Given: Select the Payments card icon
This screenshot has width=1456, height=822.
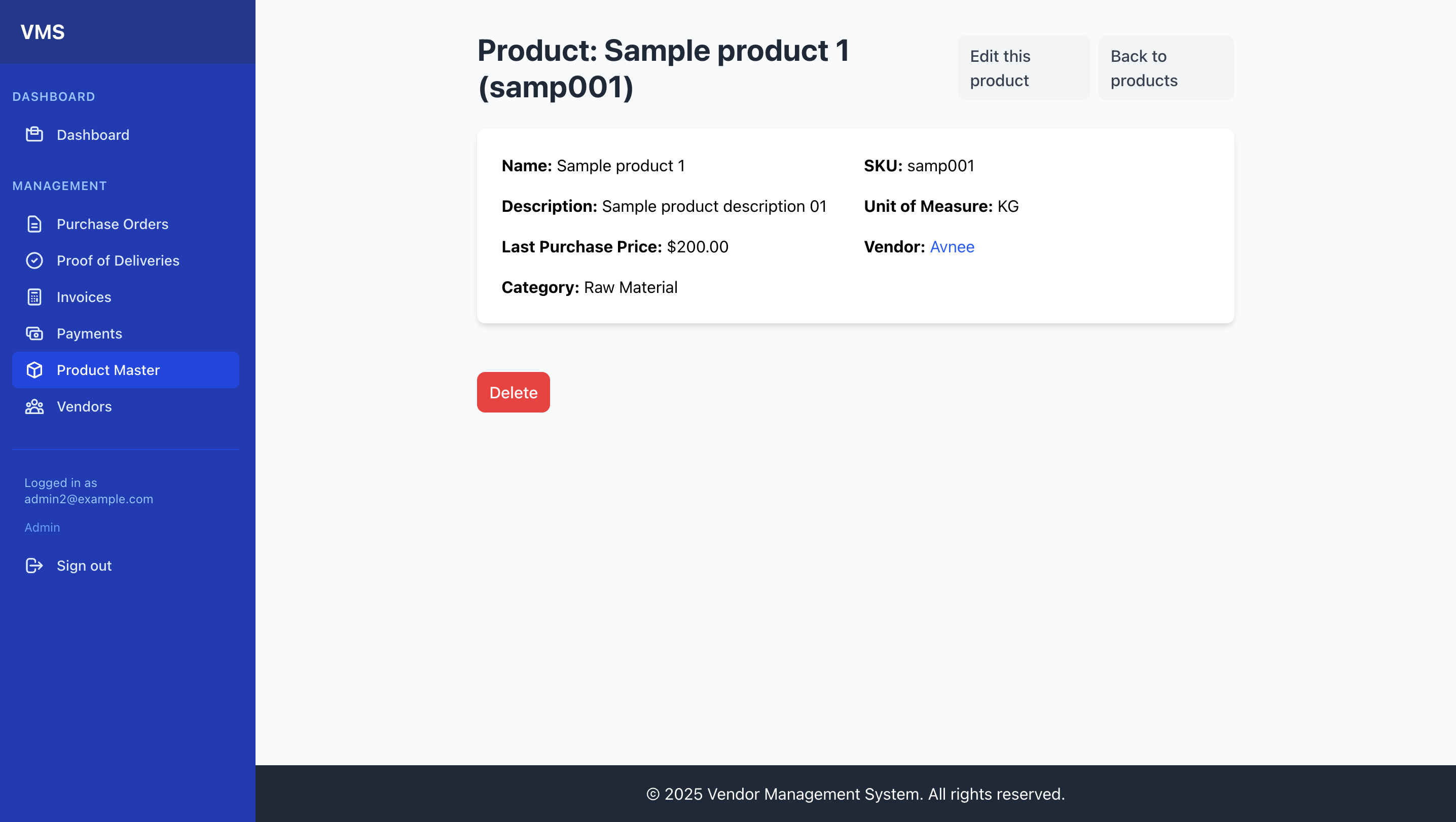Looking at the screenshot, I should [x=34, y=333].
